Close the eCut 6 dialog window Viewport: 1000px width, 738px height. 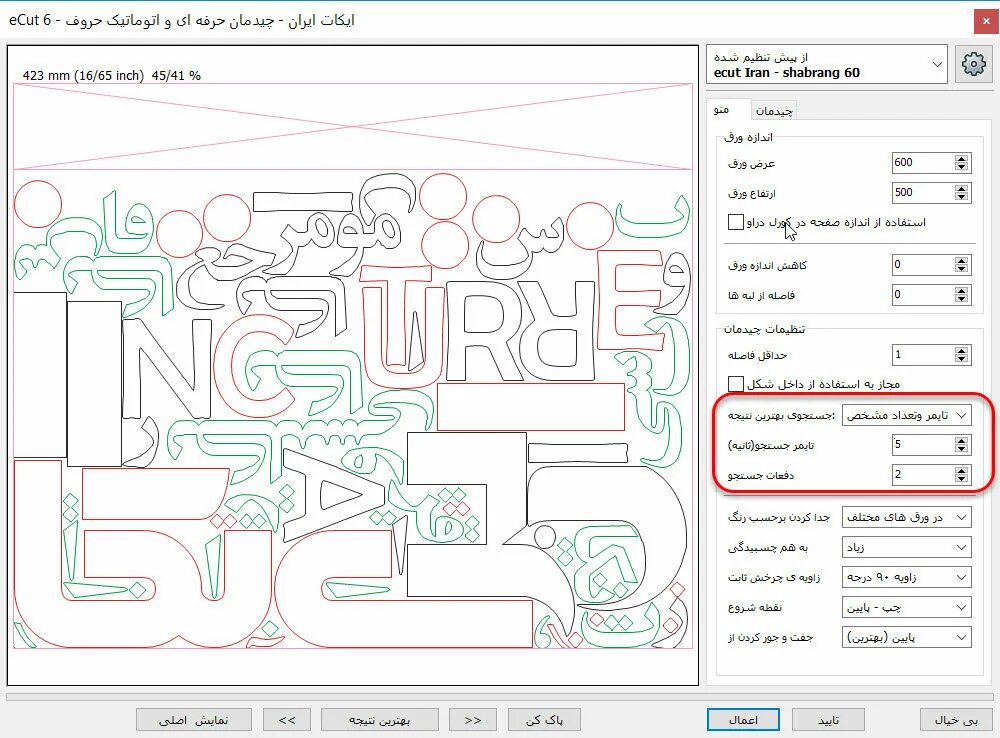[x=987, y=22]
